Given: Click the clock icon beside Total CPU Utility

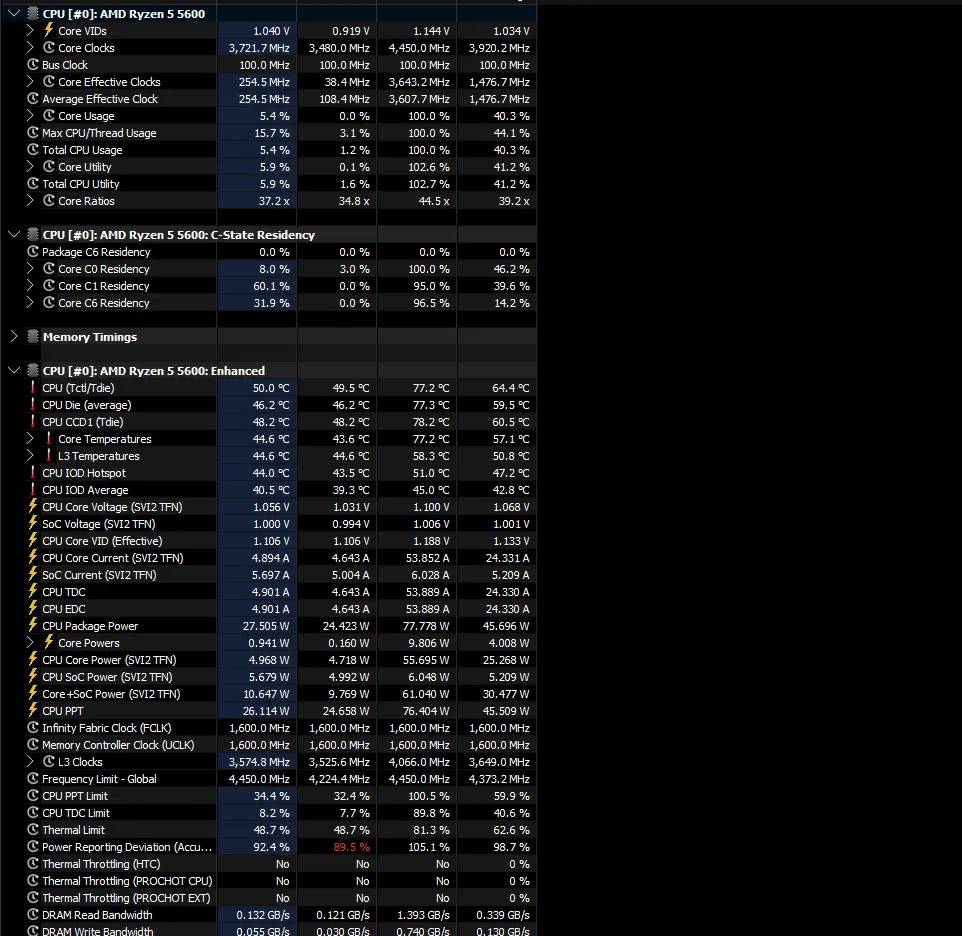Looking at the screenshot, I should tap(33, 183).
